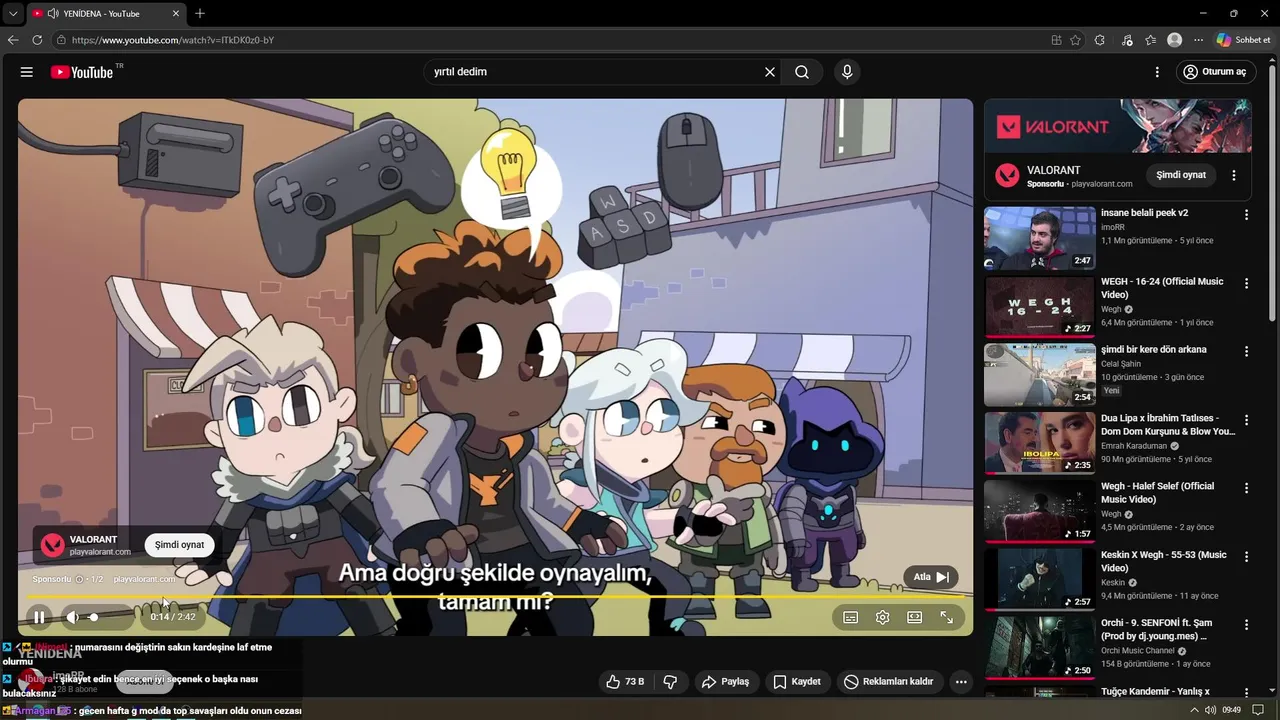
Task: Open the split screen icon in address bar
Action: [1056, 40]
